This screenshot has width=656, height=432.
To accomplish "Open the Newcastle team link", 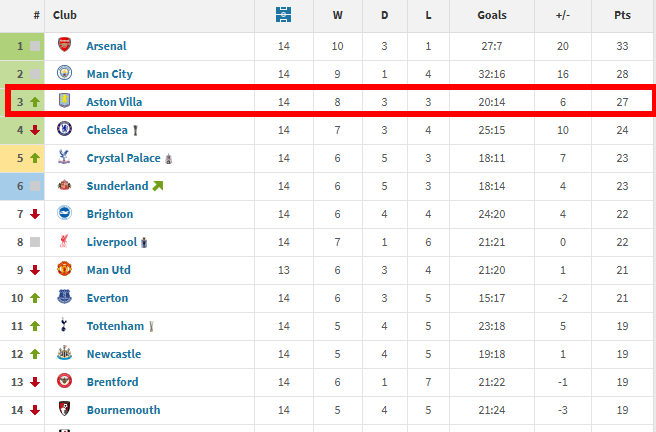I will tap(113, 354).
